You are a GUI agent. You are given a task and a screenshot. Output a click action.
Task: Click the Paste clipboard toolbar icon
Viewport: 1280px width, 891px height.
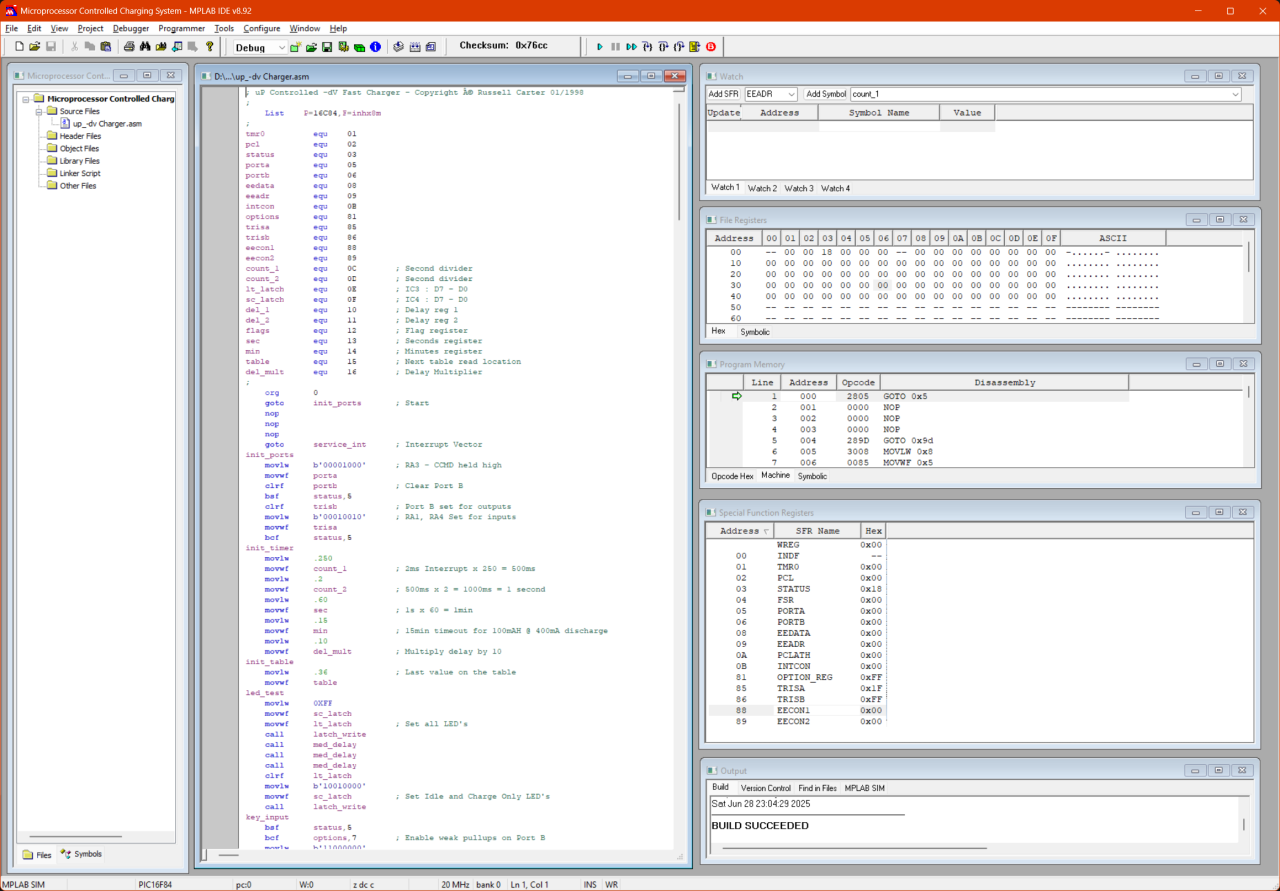point(105,47)
